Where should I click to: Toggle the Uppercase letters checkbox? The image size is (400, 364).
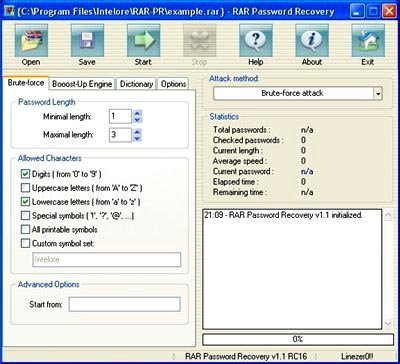point(25,188)
